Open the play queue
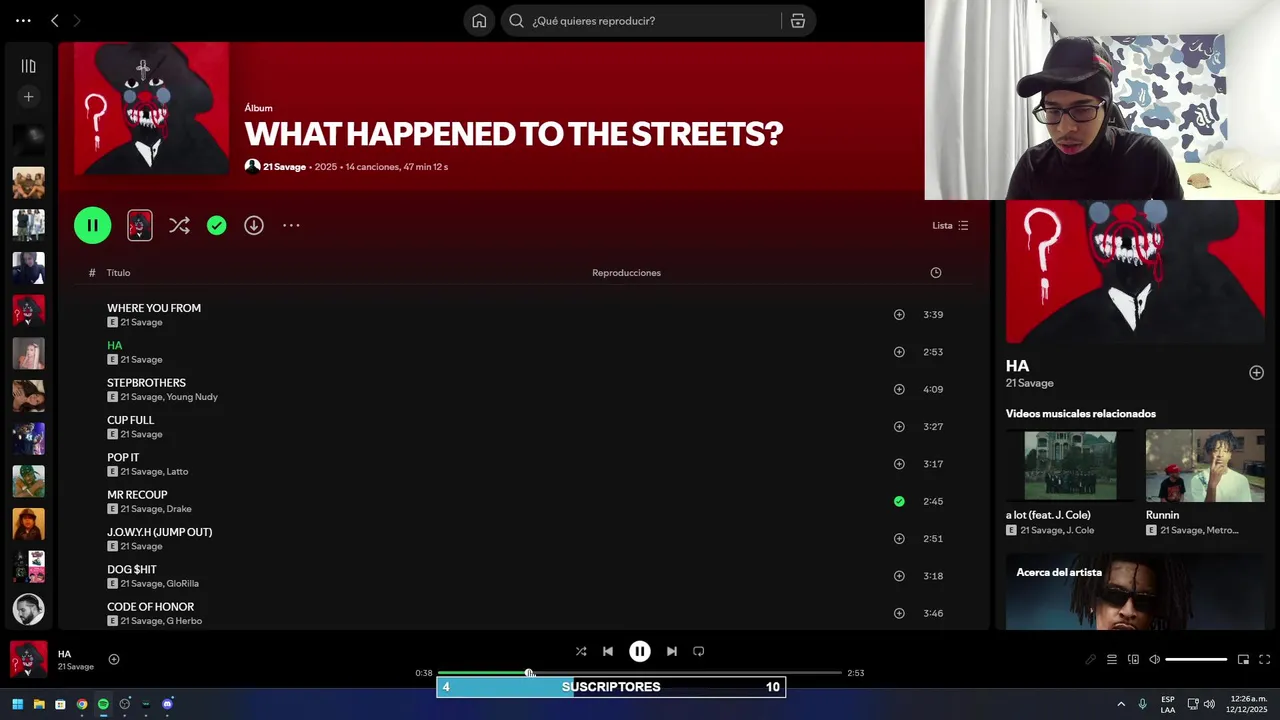Screen dimensions: 1280x720 pyautogui.click(x=1112, y=659)
